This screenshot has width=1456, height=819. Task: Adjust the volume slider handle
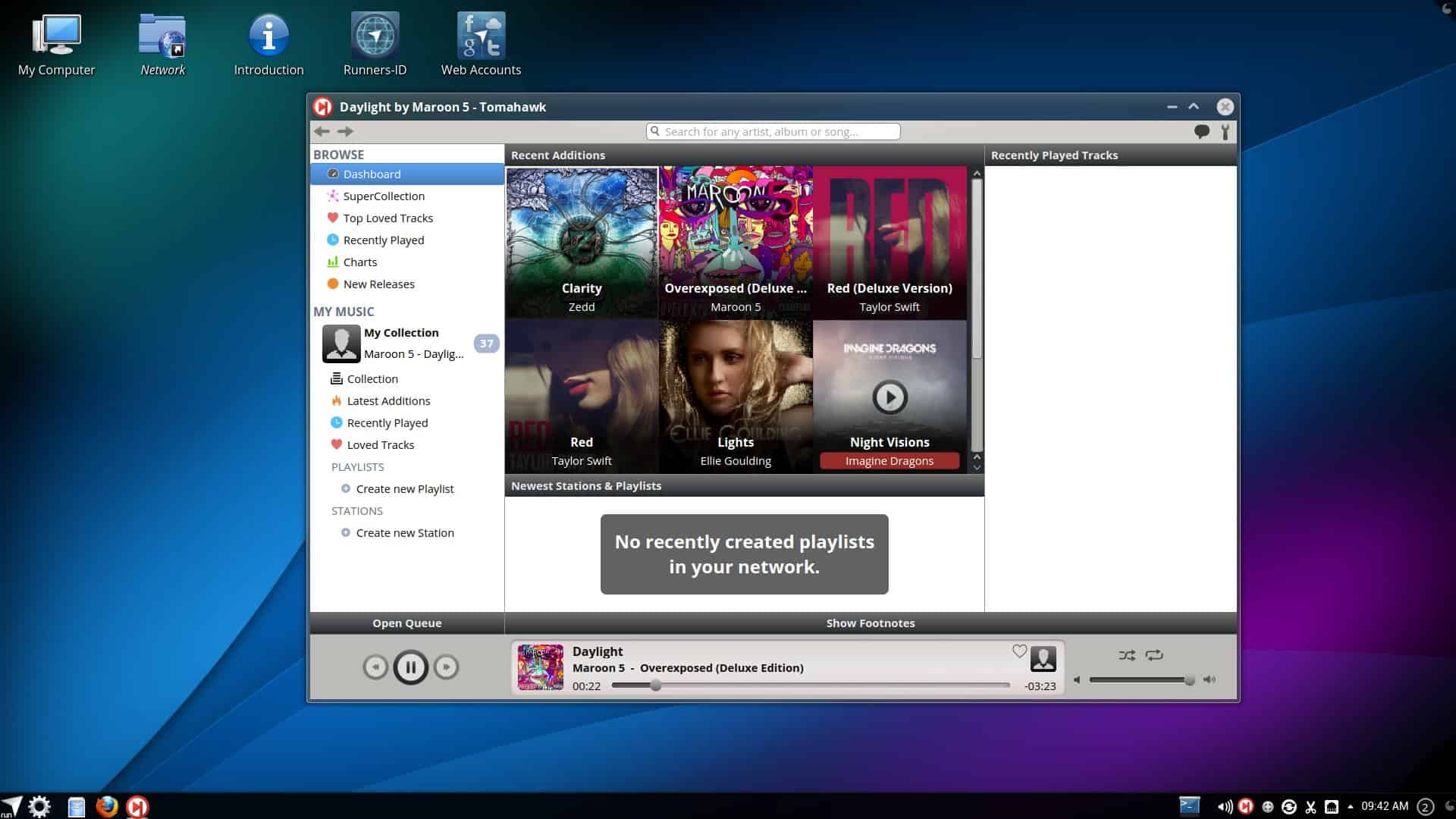(1189, 680)
